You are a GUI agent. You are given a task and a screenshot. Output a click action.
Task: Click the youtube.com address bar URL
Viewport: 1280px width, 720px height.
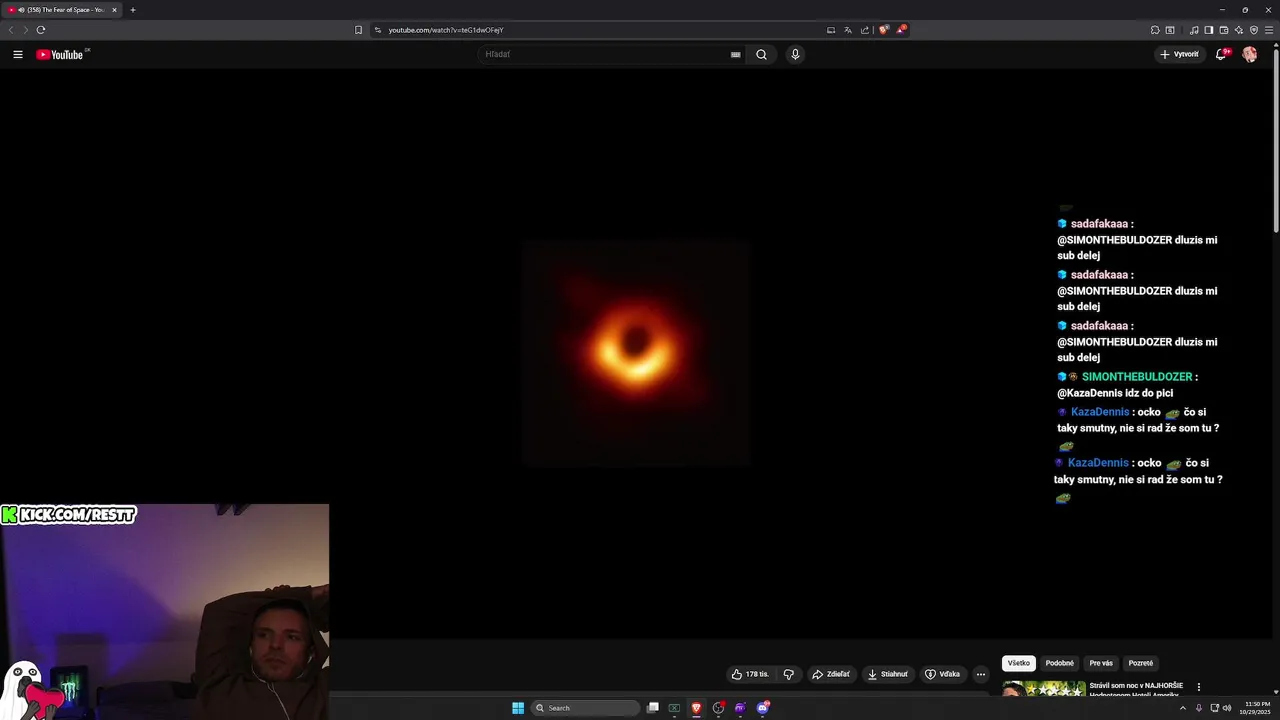(x=446, y=30)
